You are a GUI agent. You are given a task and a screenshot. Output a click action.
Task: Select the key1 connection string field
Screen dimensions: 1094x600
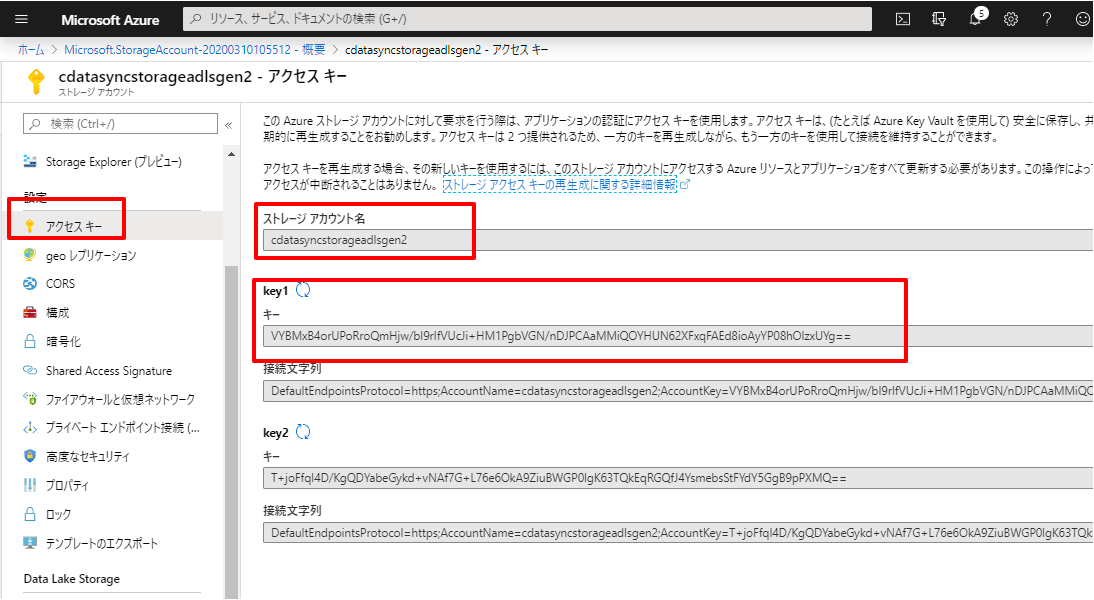677,391
